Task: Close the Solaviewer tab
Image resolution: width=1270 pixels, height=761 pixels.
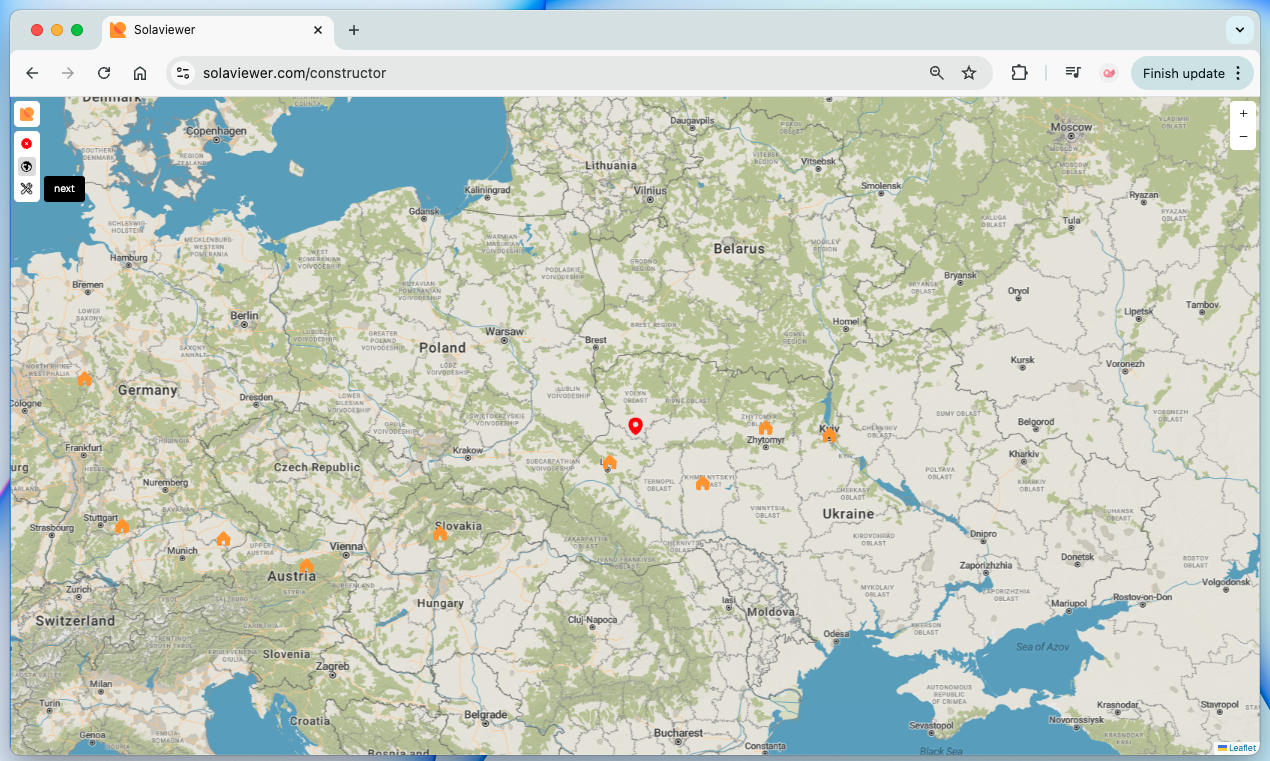Action: click(x=319, y=30)
